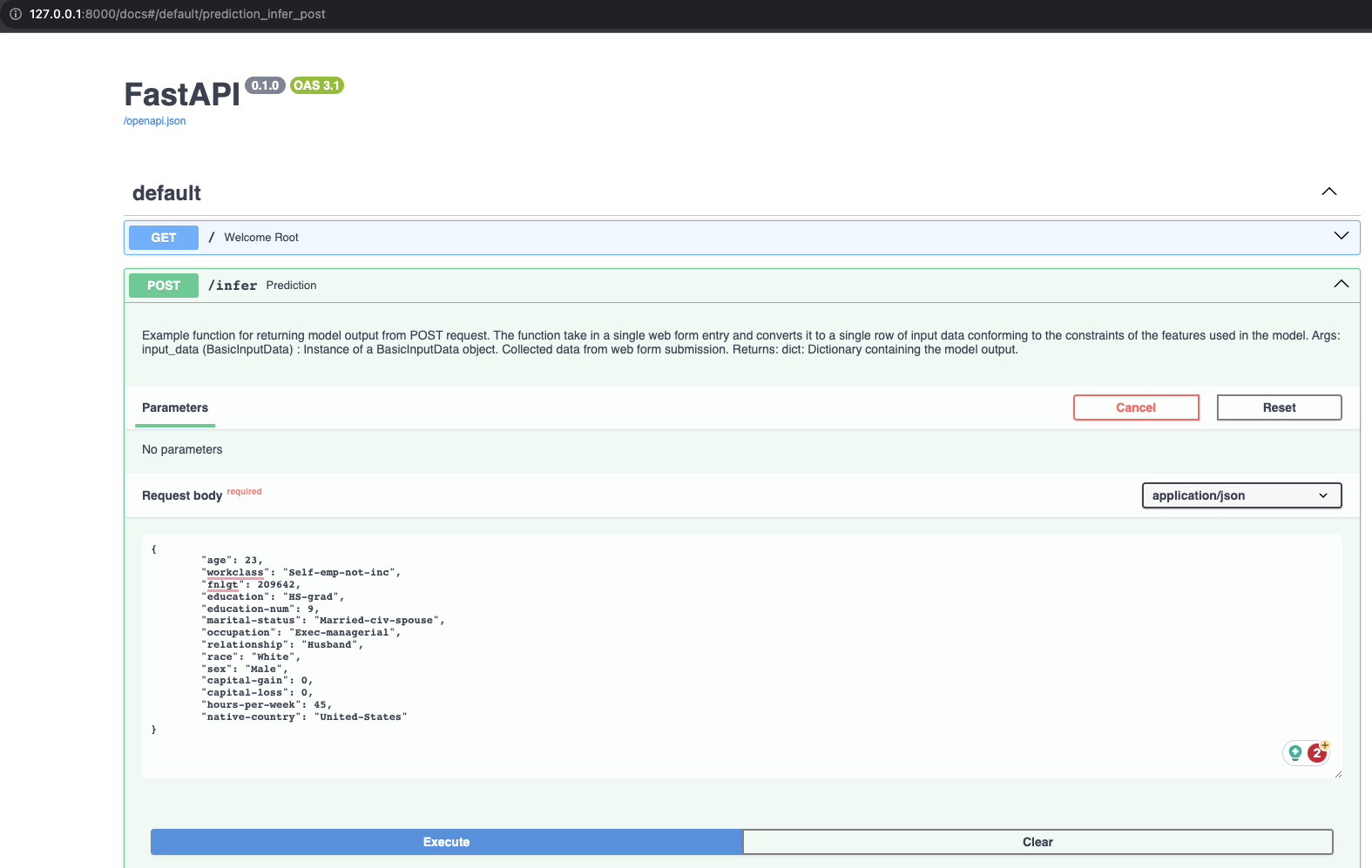The width and height of the screenshot is (1372, 868).
Task: Click the green lightbulb extension icon
Action: (1295, 753)
